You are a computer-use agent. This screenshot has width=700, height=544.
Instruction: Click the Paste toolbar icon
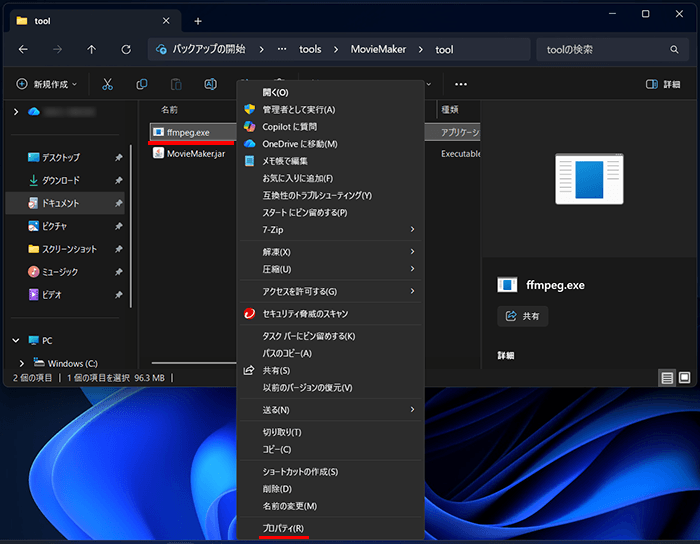176,84
